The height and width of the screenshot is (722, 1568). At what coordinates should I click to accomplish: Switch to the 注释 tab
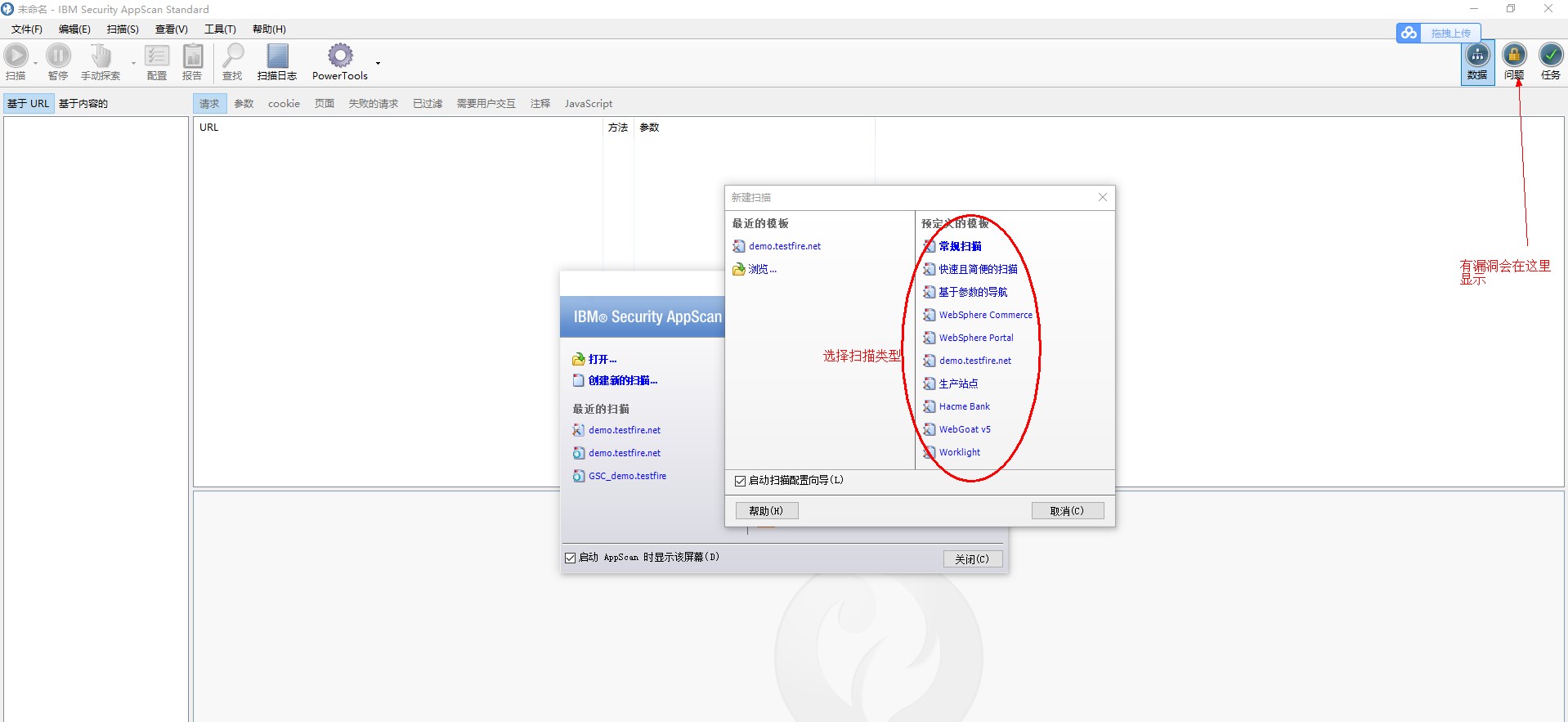pyautogui.click(x=540, y=104)
